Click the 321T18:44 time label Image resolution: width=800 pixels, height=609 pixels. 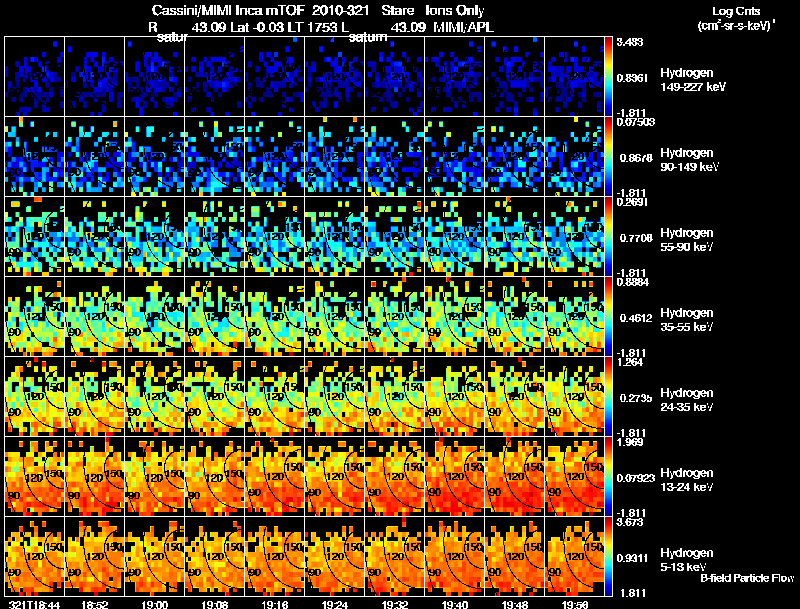(x=34, y=604)
